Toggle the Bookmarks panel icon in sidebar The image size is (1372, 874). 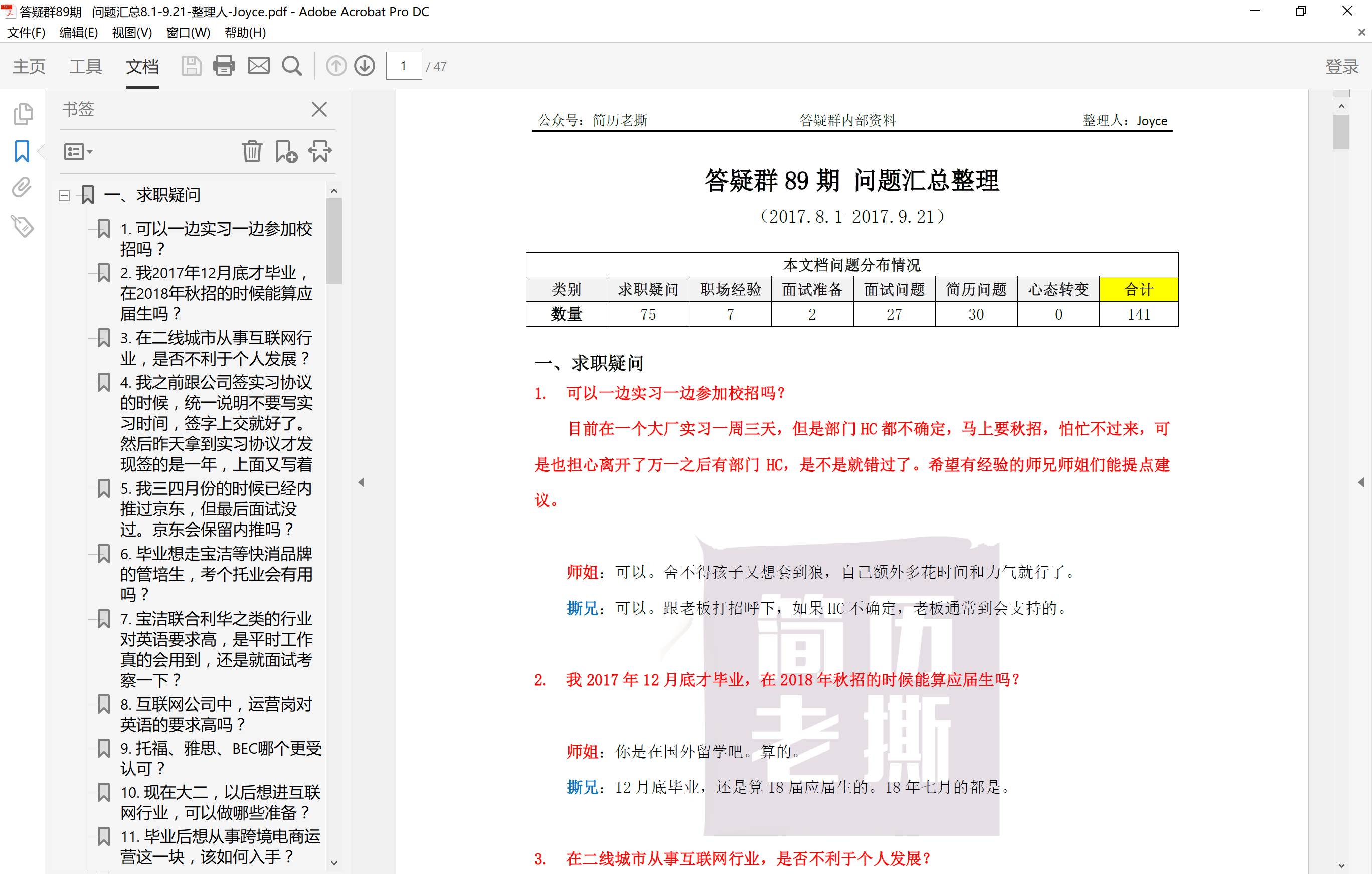pos(22,151)
